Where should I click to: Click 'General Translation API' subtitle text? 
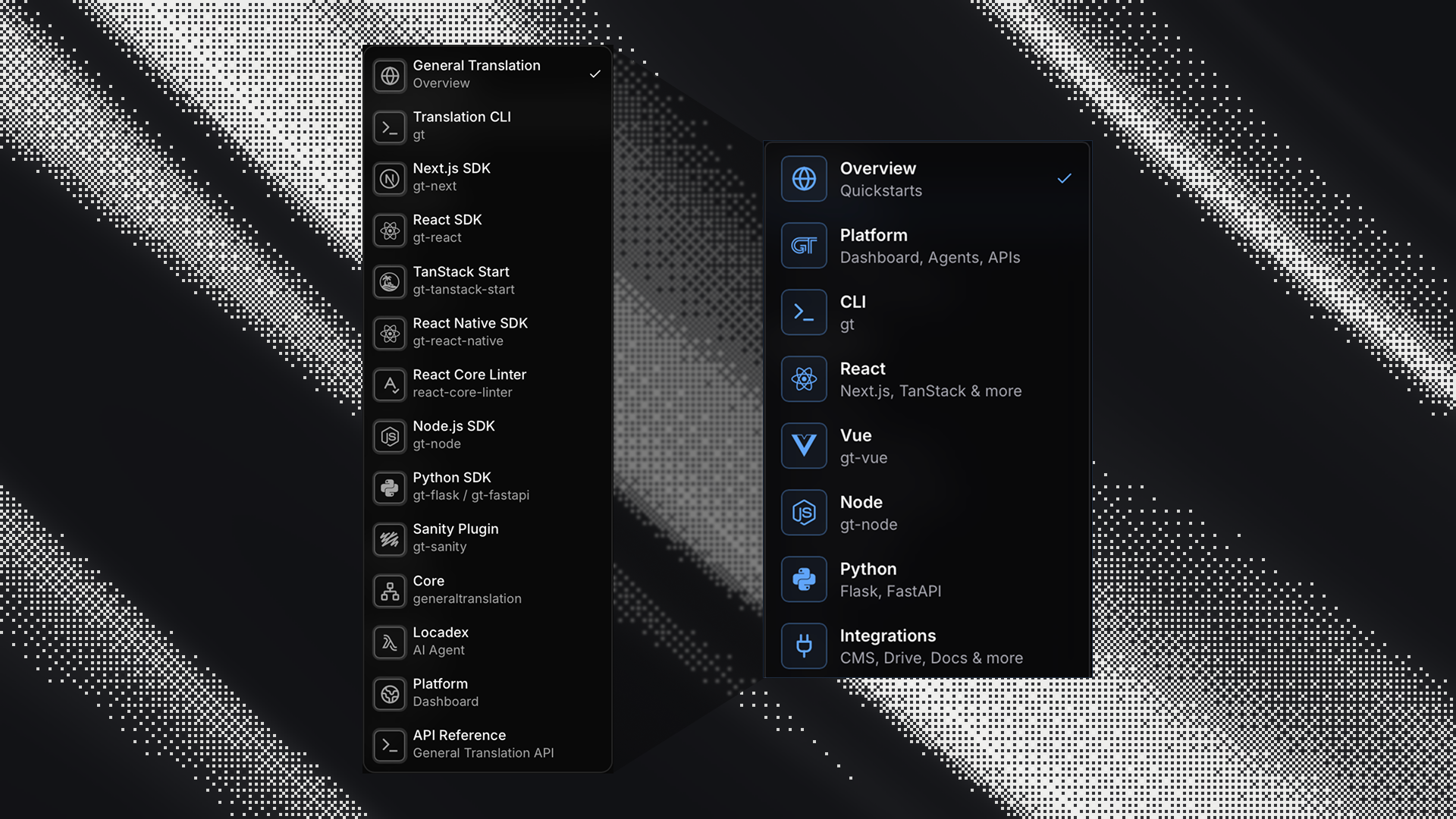tap(483, 753)
